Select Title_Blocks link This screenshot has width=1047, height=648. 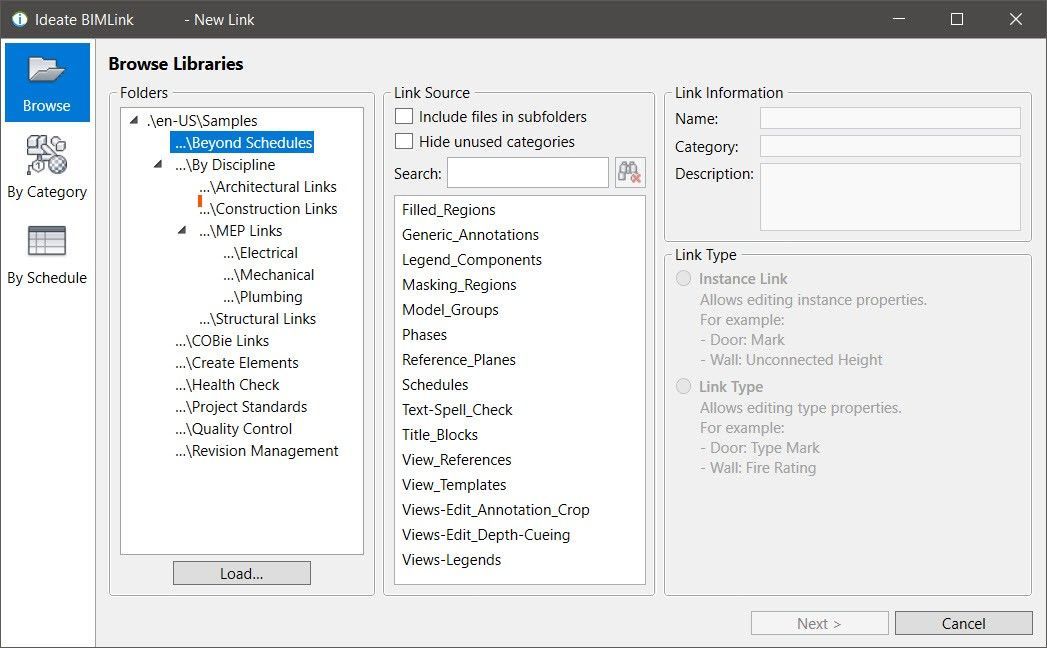click(439, 435)
